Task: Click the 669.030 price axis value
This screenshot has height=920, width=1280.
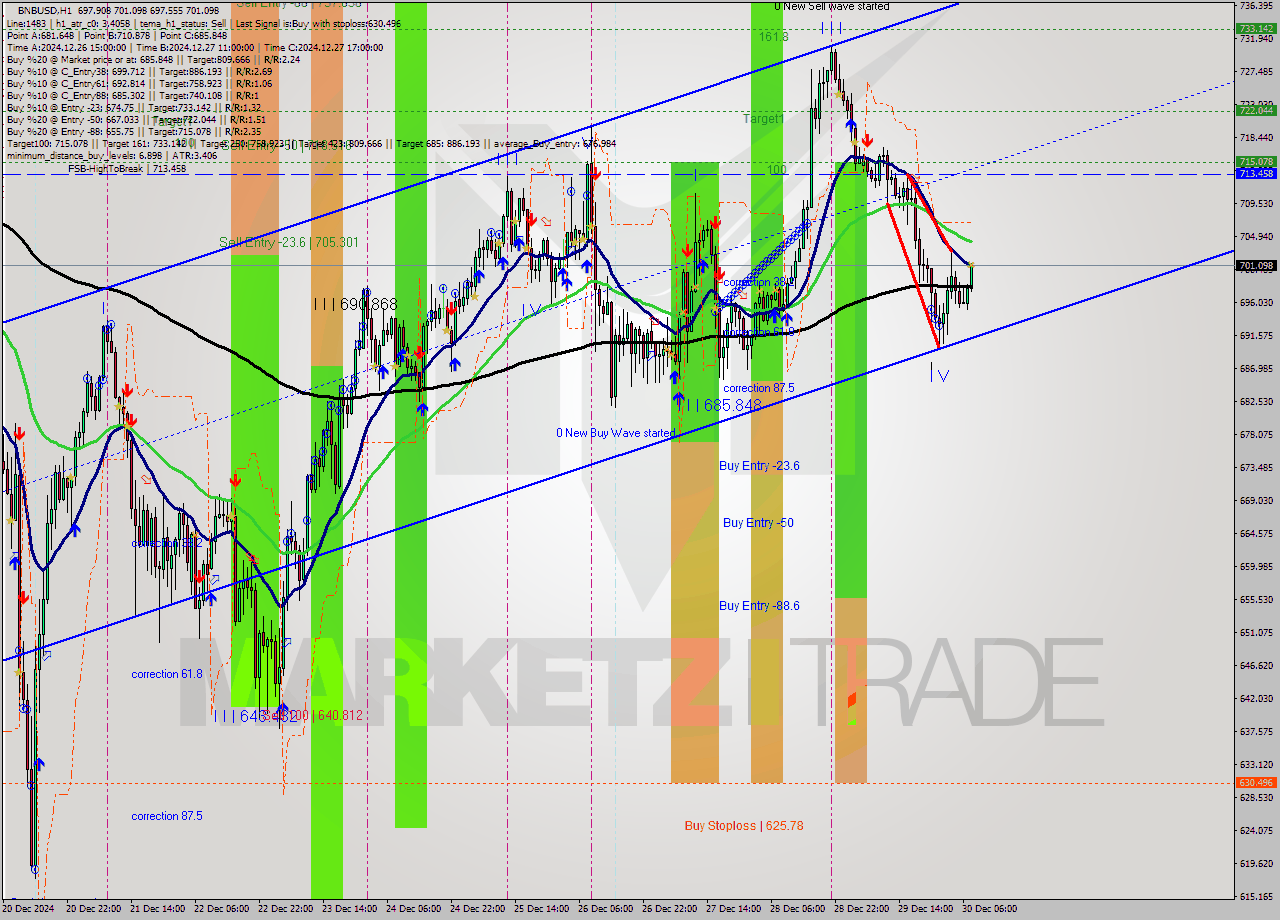Action: click(x=1256, y=500)
